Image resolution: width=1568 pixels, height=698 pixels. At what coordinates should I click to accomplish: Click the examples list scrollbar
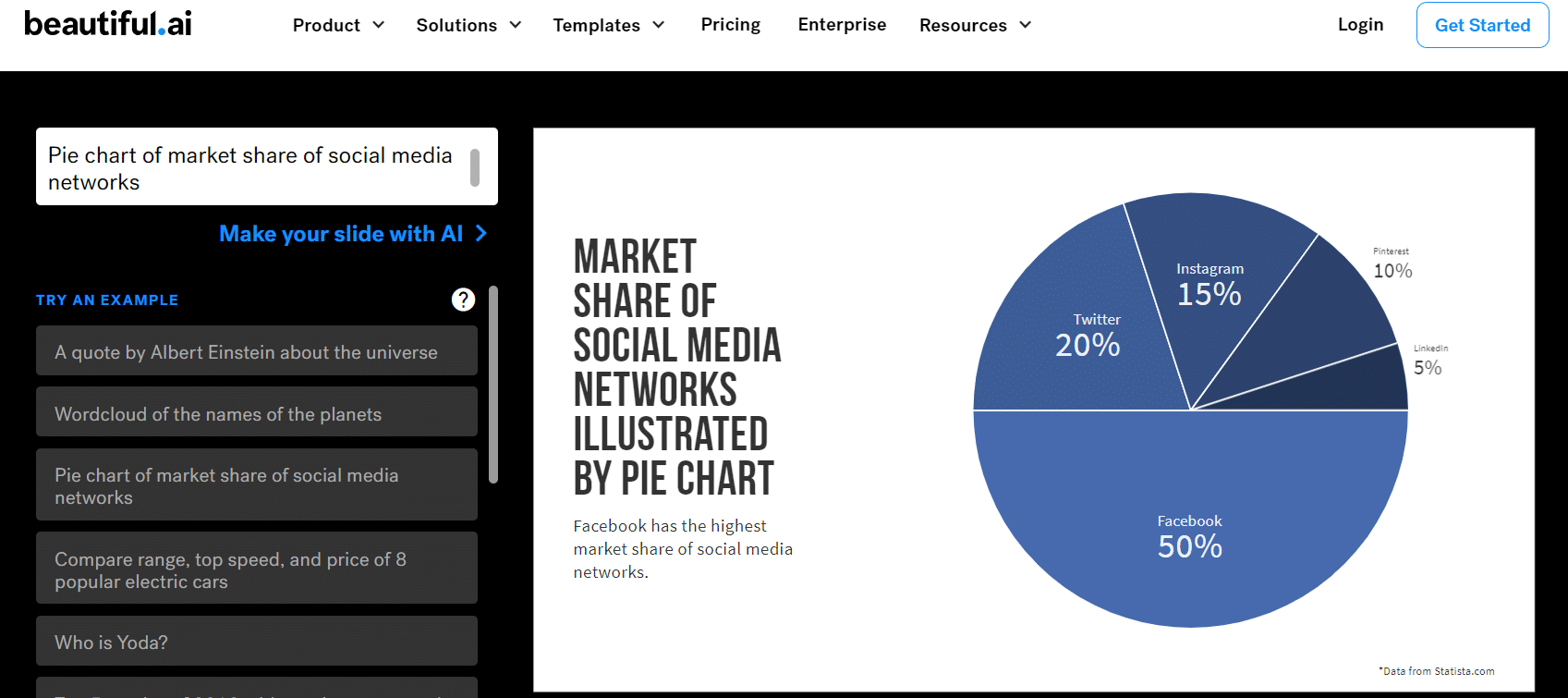493,384
